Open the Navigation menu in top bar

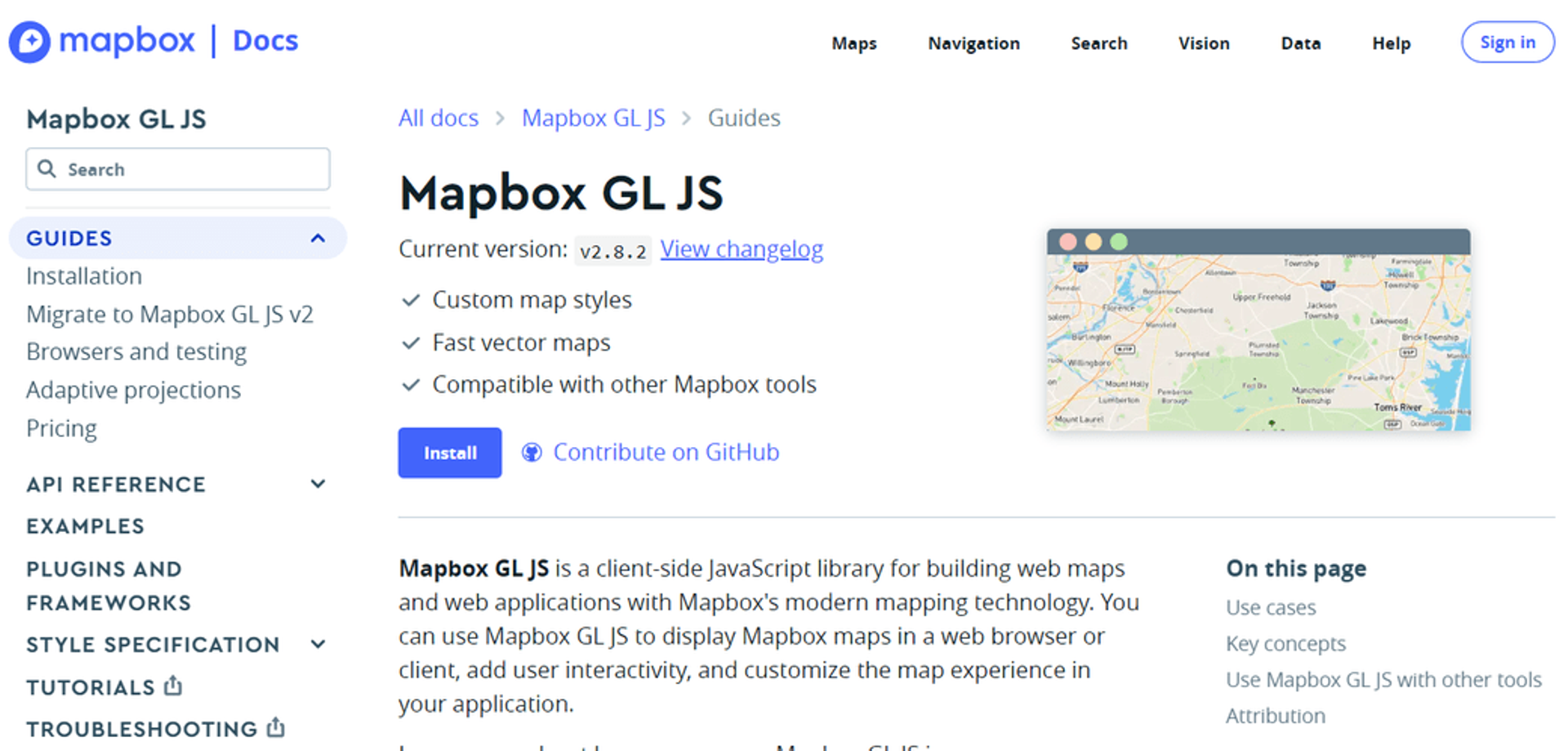click(x=973, y=43)
